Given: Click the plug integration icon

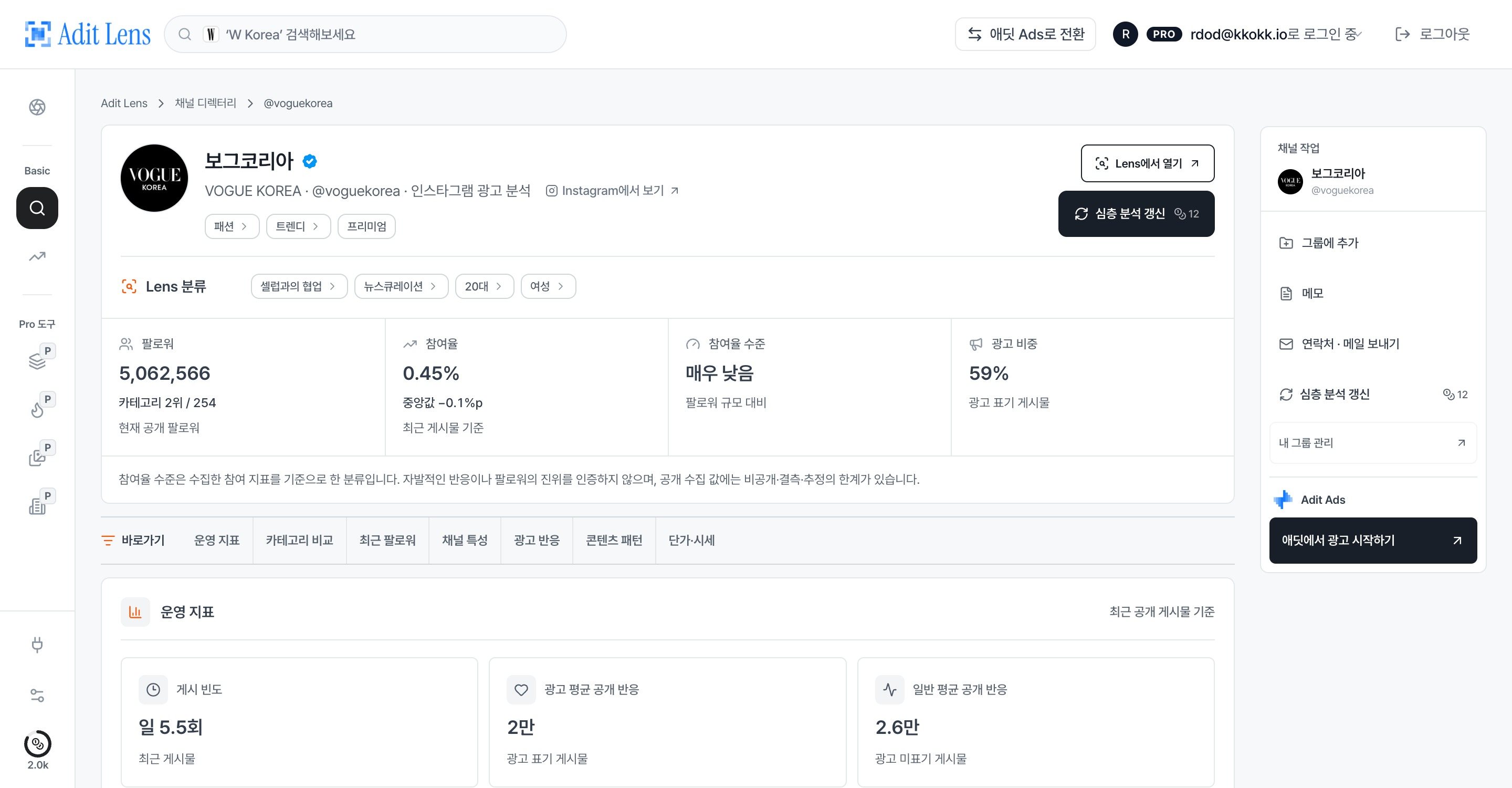Looking at the screenshot, I should [37, 645].
